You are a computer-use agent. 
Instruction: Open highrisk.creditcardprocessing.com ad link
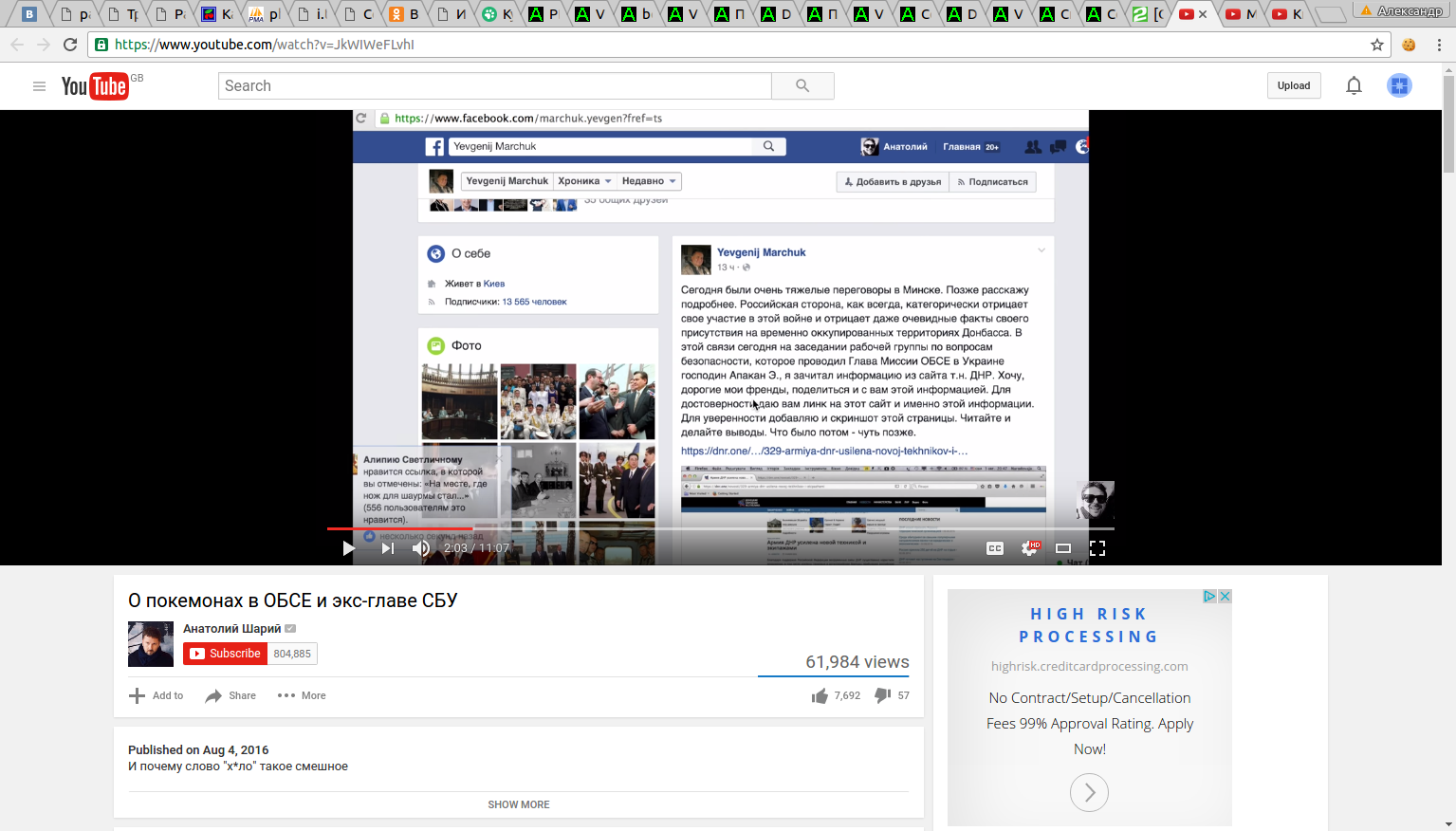pos(1089,666)
